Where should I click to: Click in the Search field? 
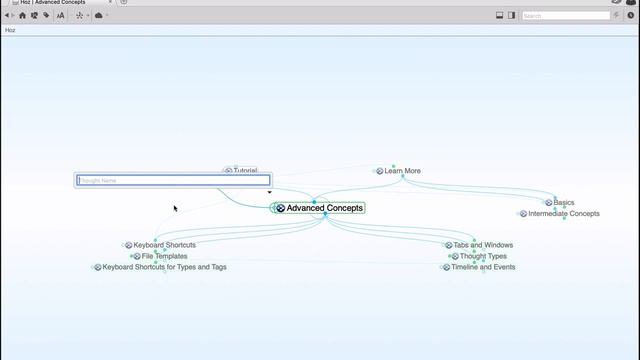(x=566, y=16)
